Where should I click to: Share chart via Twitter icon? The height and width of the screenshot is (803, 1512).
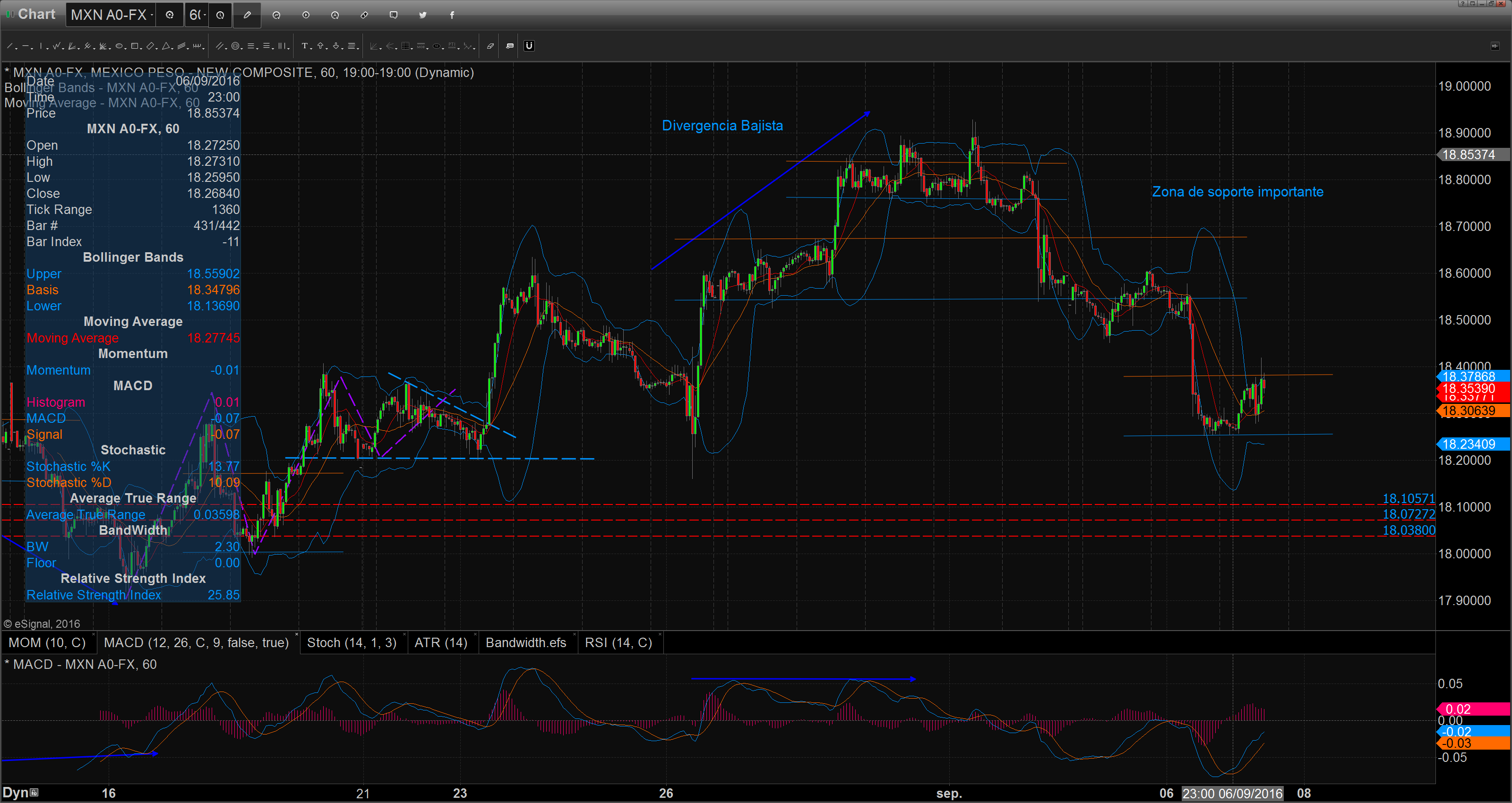(422, 15)
